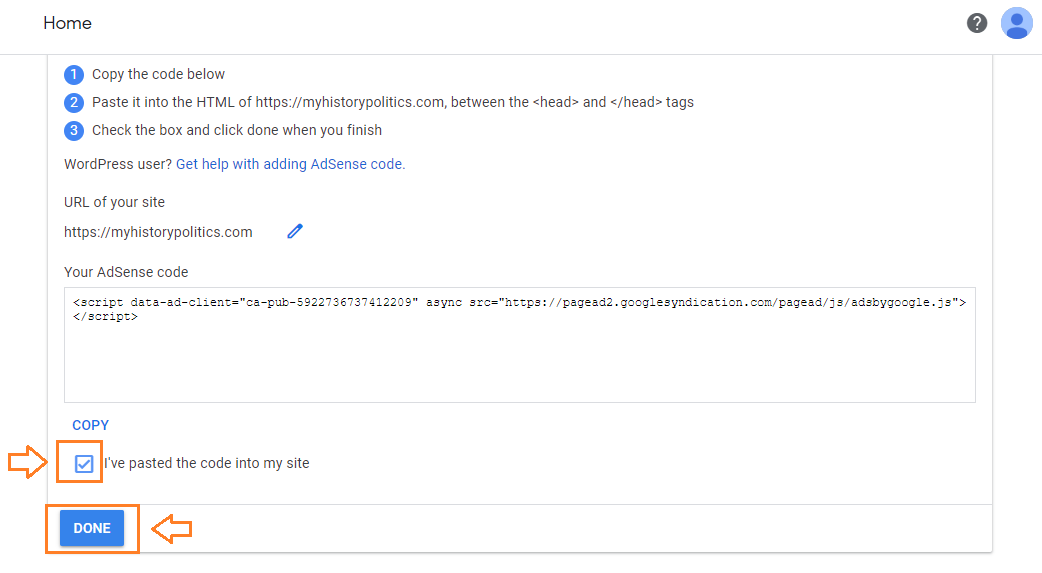Click the step 3 number badge

point(74,130)
